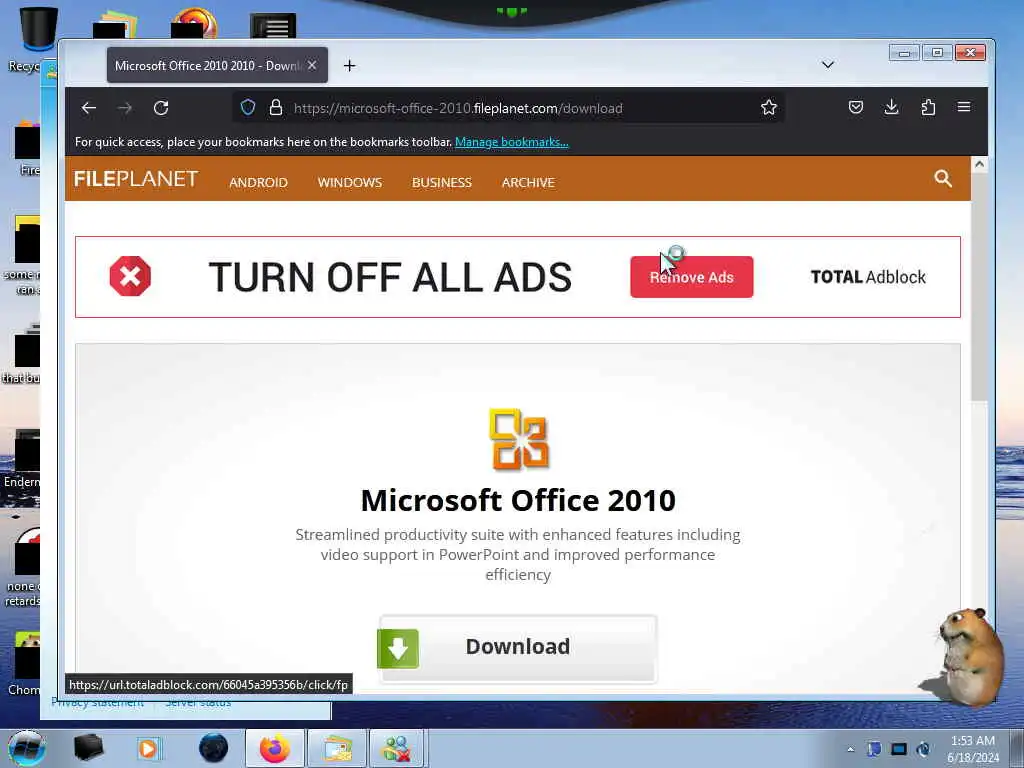This screenshot has width=1024, height=768.
Task: Open the WINDOWS menu item
Action: (349, 182)
